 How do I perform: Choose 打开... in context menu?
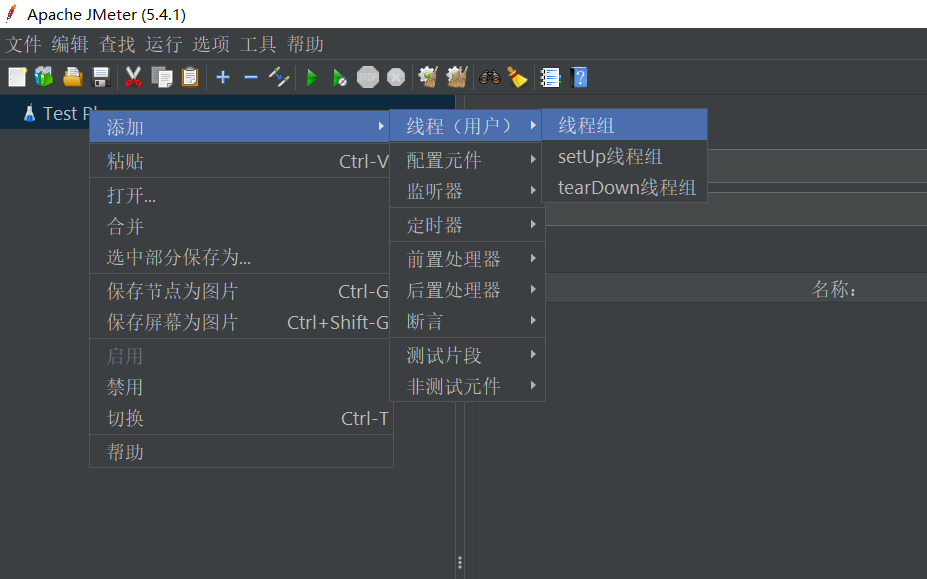[241, 195]
